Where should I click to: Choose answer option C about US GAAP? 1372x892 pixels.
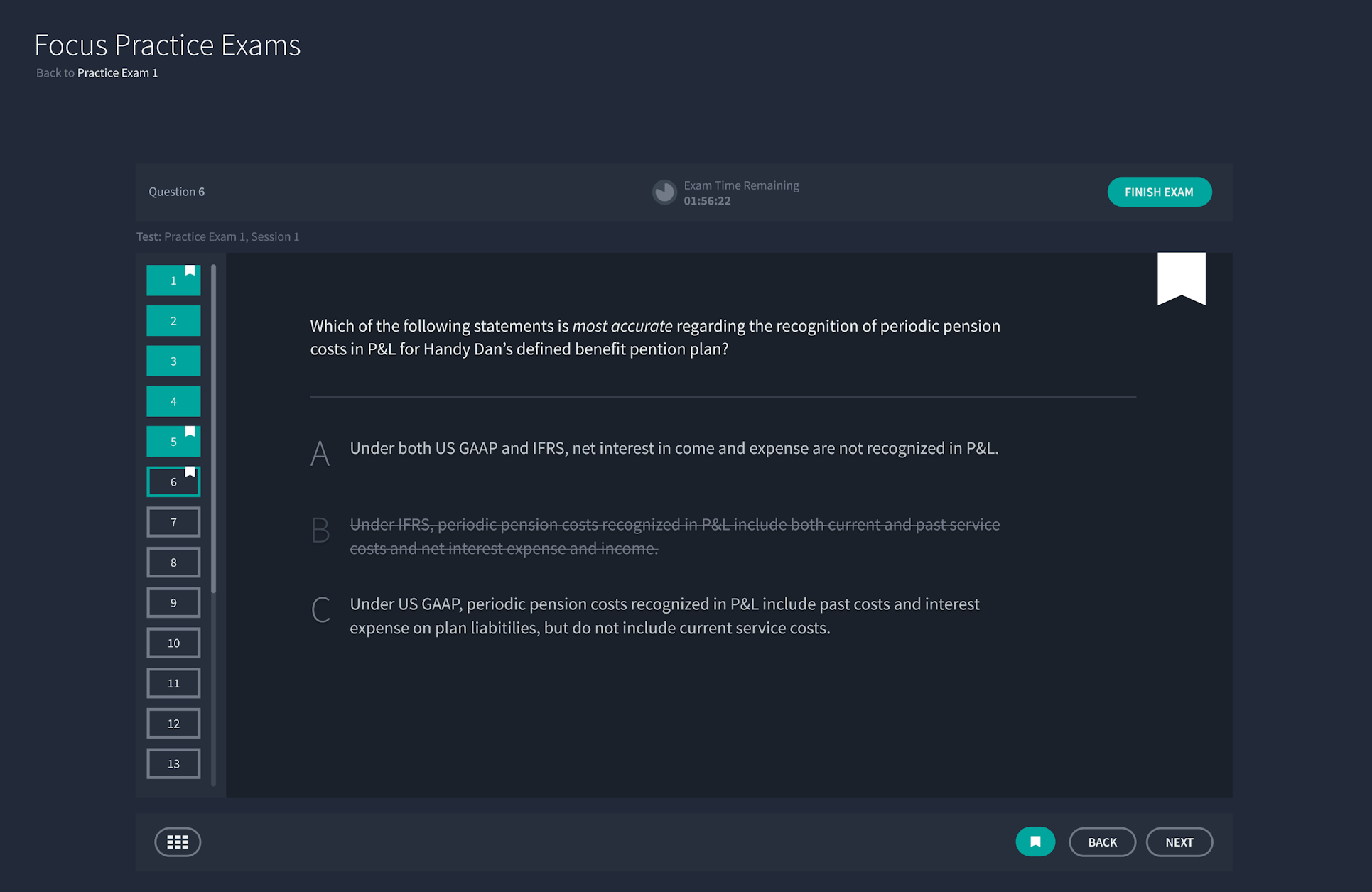[664, 616]
